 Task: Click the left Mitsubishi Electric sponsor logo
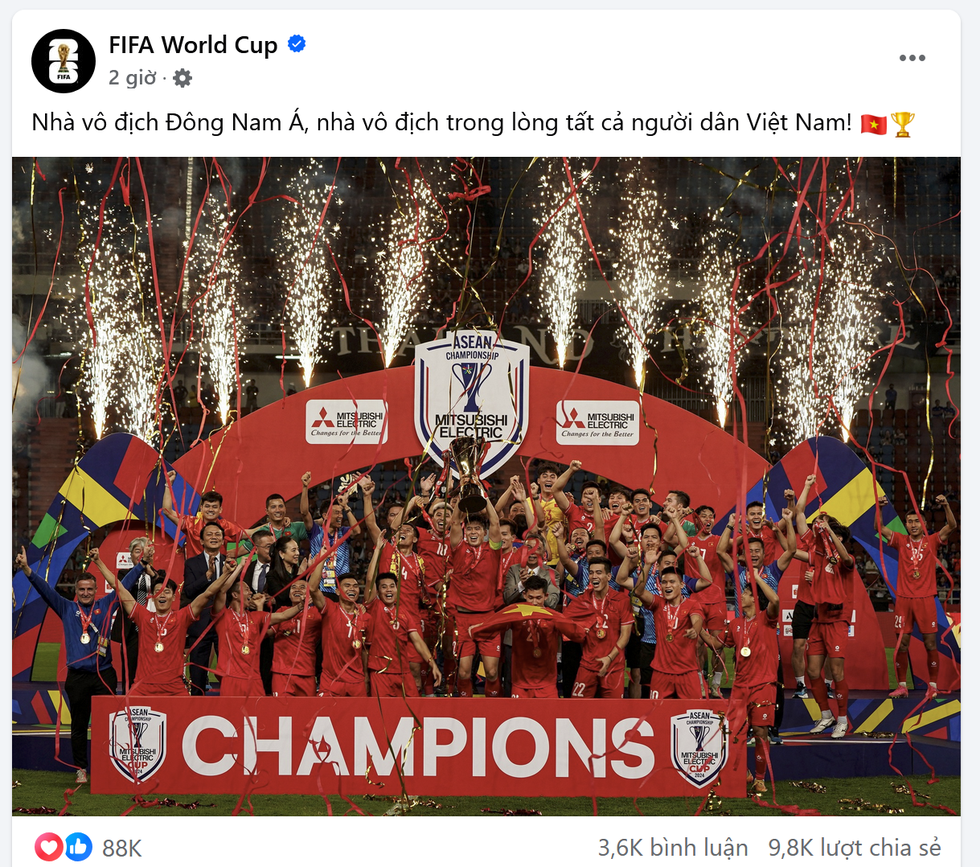(347, 423)
